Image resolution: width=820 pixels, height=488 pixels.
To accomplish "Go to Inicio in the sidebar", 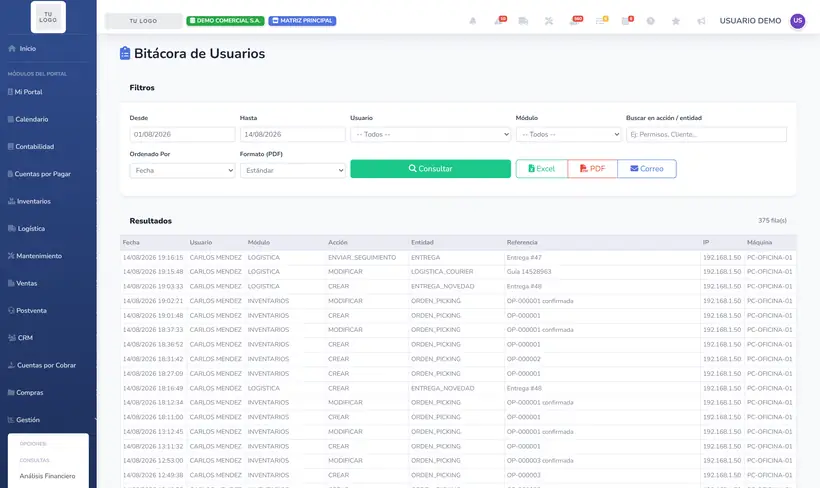I will [x=22, y=49].
